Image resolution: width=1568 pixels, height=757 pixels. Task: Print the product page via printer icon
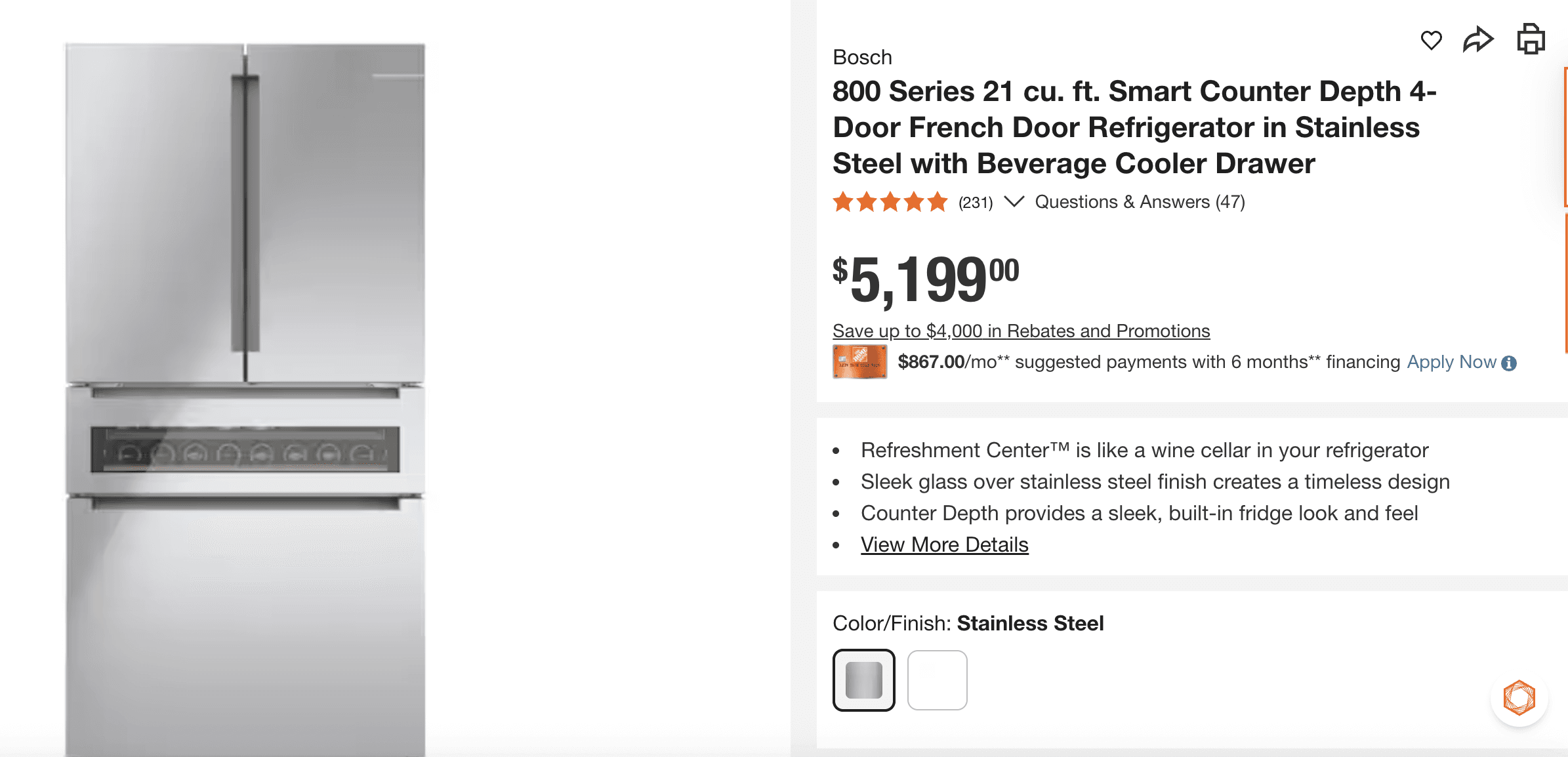point(1531,38)
